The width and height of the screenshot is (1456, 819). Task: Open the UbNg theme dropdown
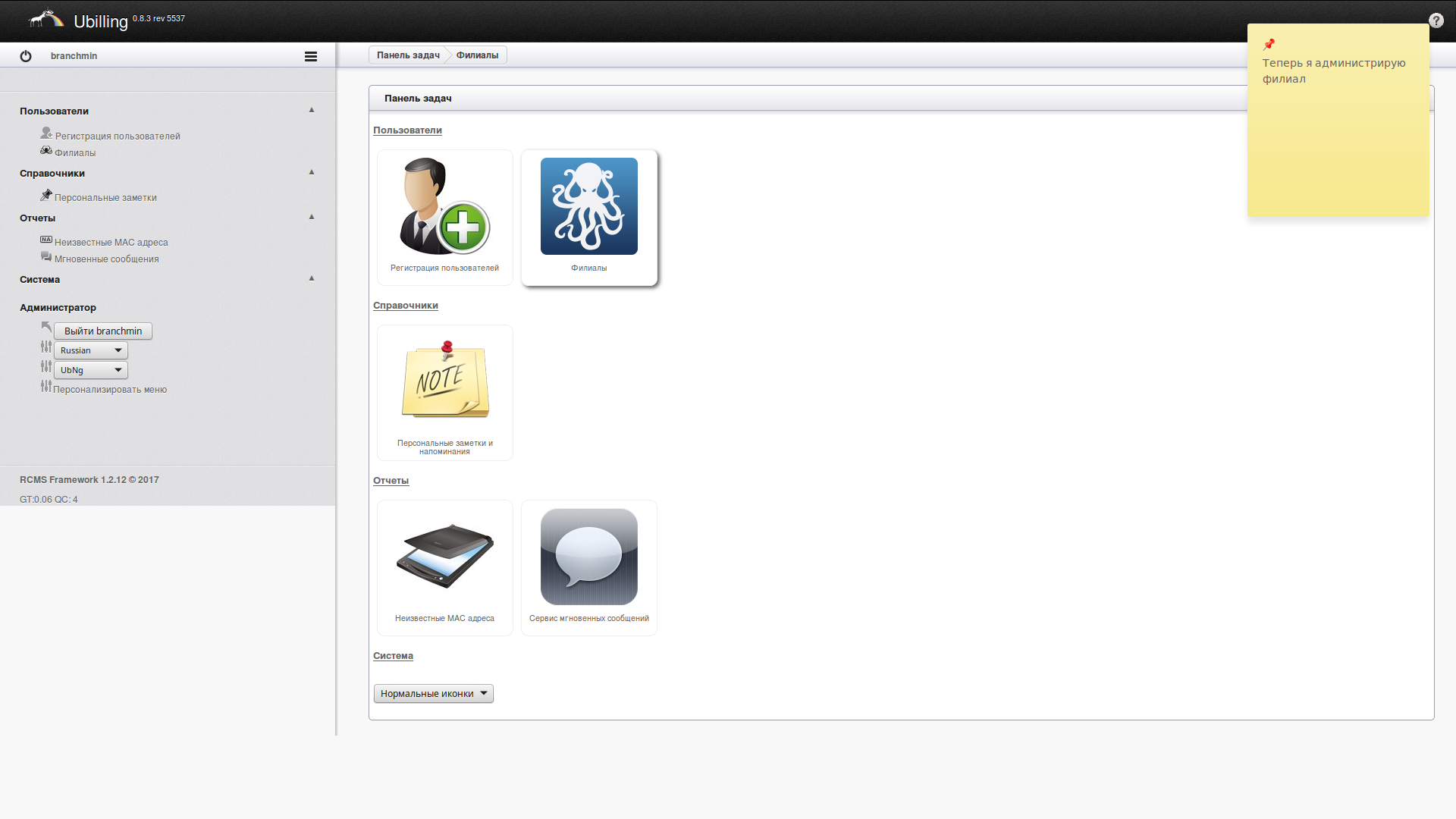pos(91,370)
